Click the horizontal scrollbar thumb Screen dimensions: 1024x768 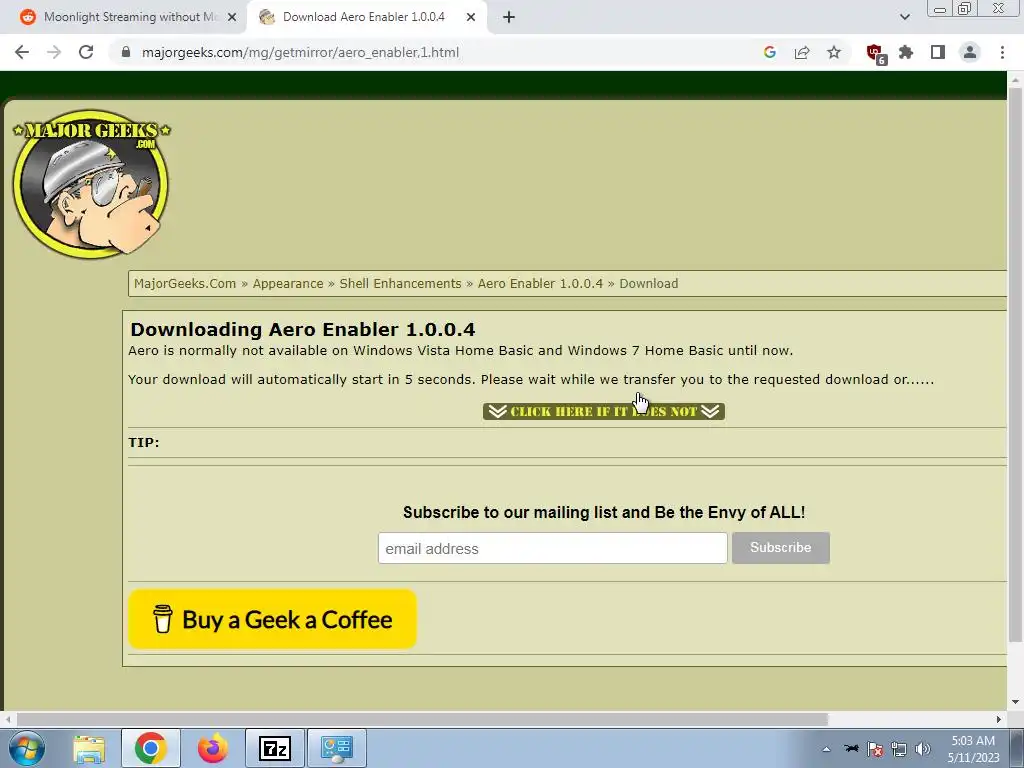(x=423, y=719)
